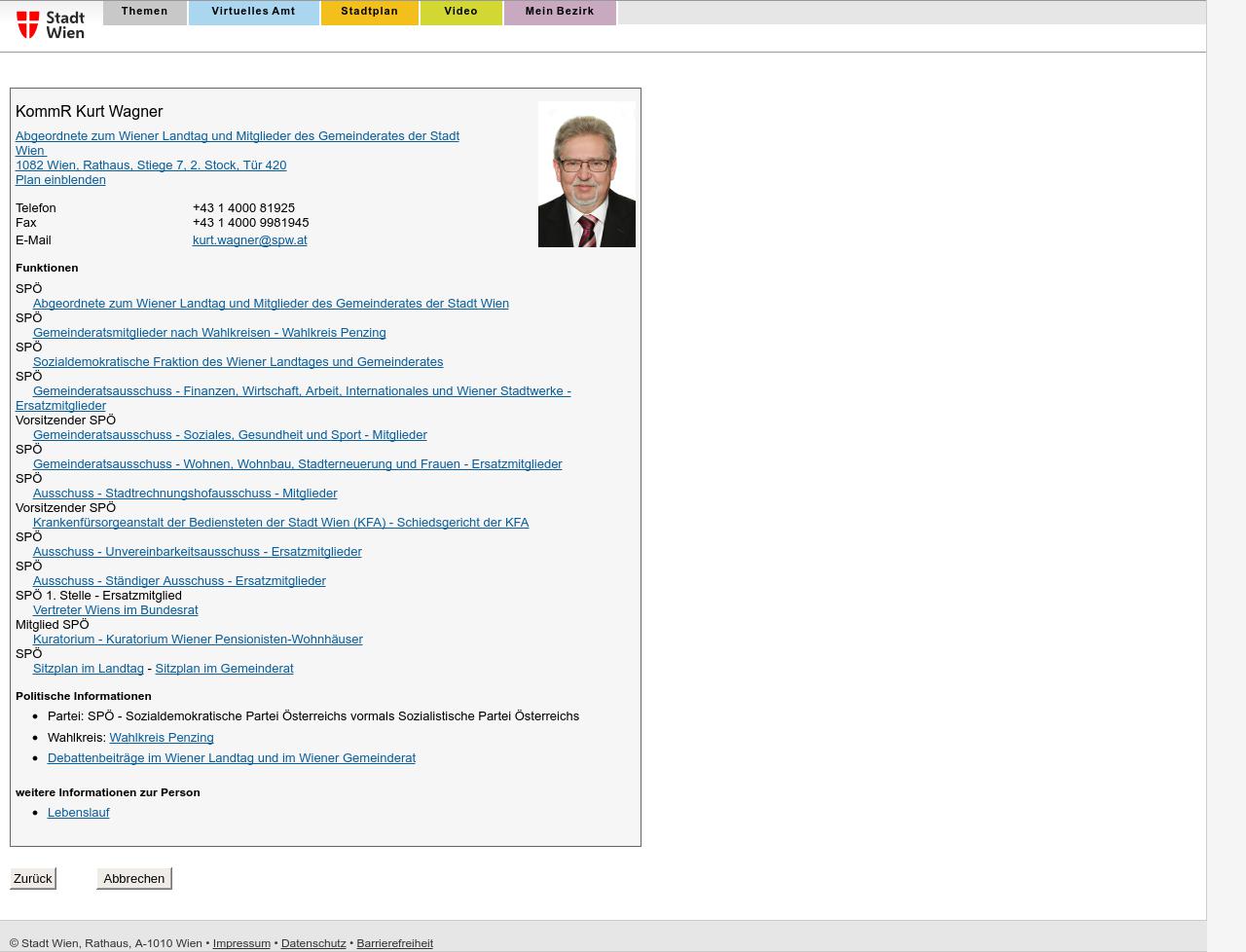This screenshot has width=1246, height=952.
Task: Click the Zurück button
Action: tap(33, 878)
